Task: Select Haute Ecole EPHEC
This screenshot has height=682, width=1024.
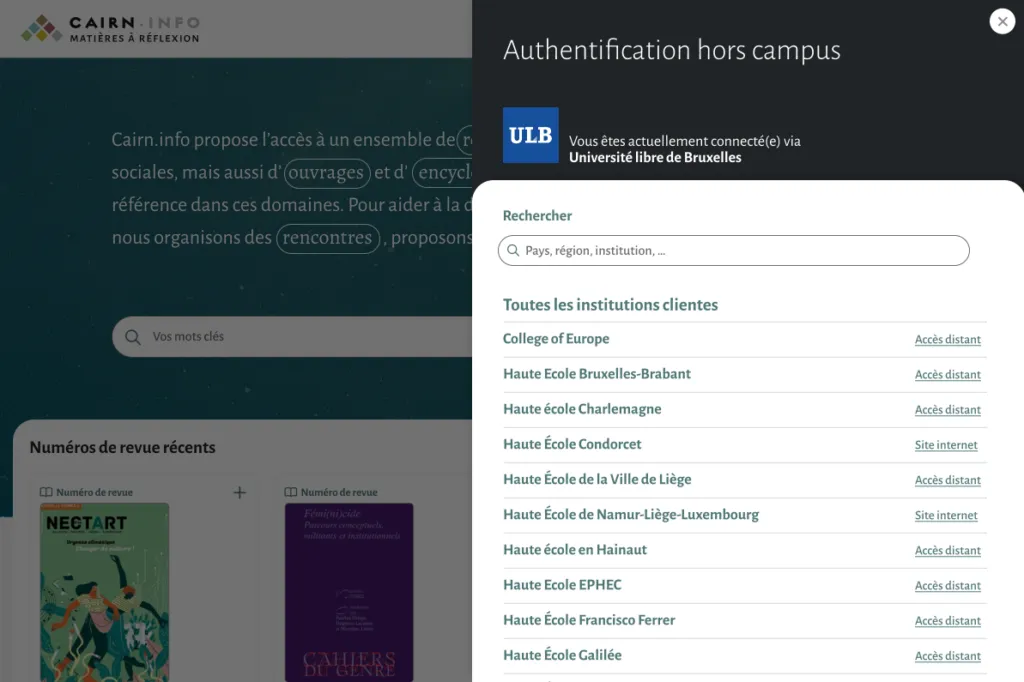Action: coord(562,585)
